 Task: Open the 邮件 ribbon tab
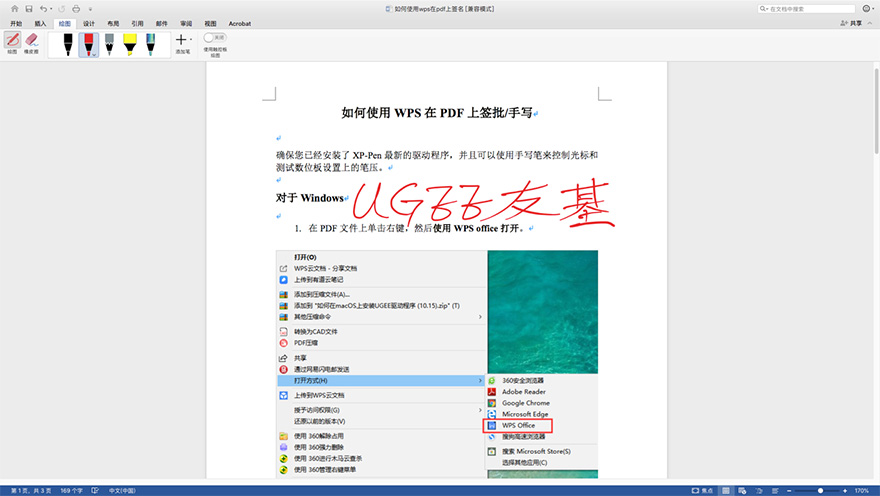162,24
